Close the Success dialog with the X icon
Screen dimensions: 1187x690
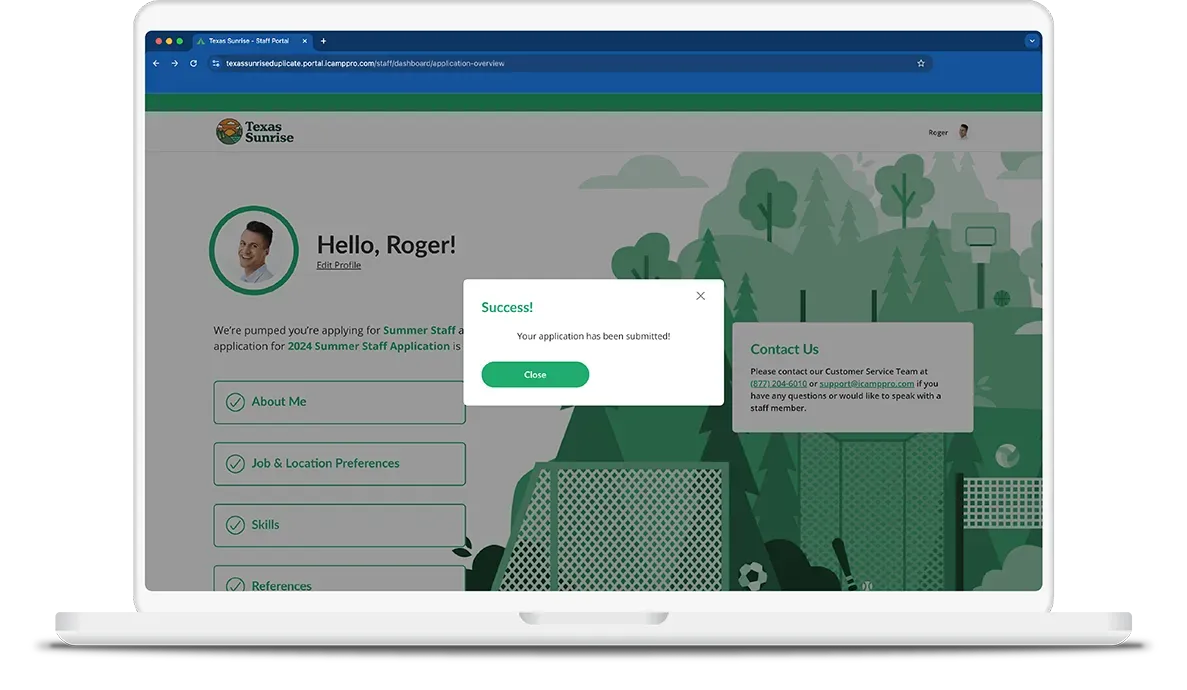coord(700,296)
